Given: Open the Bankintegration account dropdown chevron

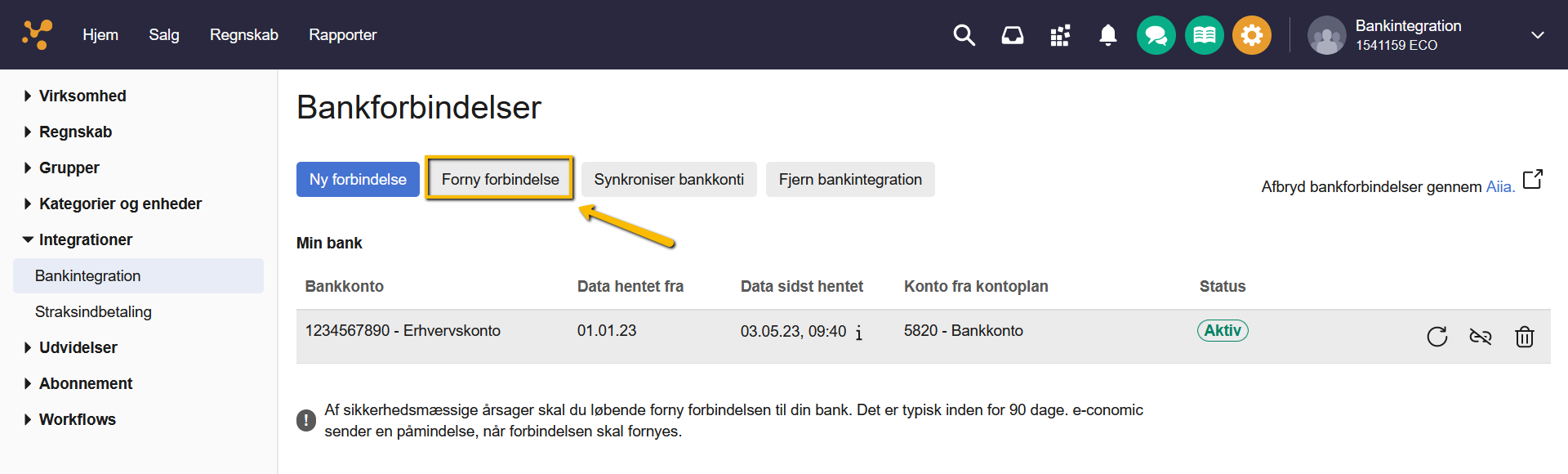Looking at the screenshot, I should 1538,35.
